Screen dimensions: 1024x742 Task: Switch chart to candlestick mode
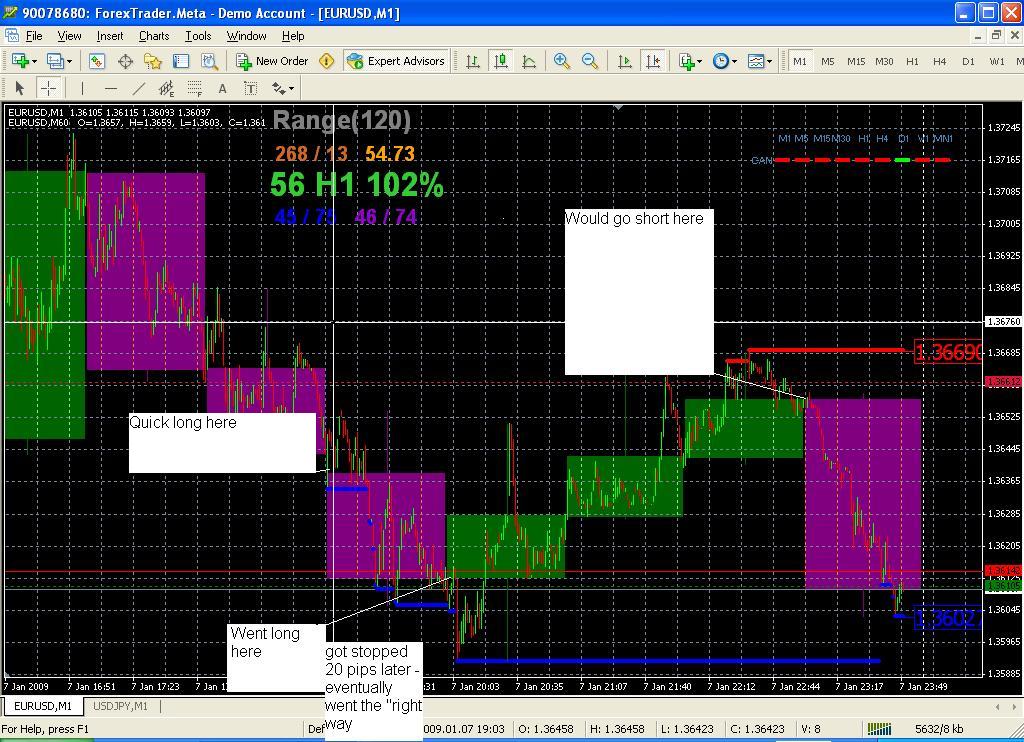pyautogui.click(x=501, y=61)
